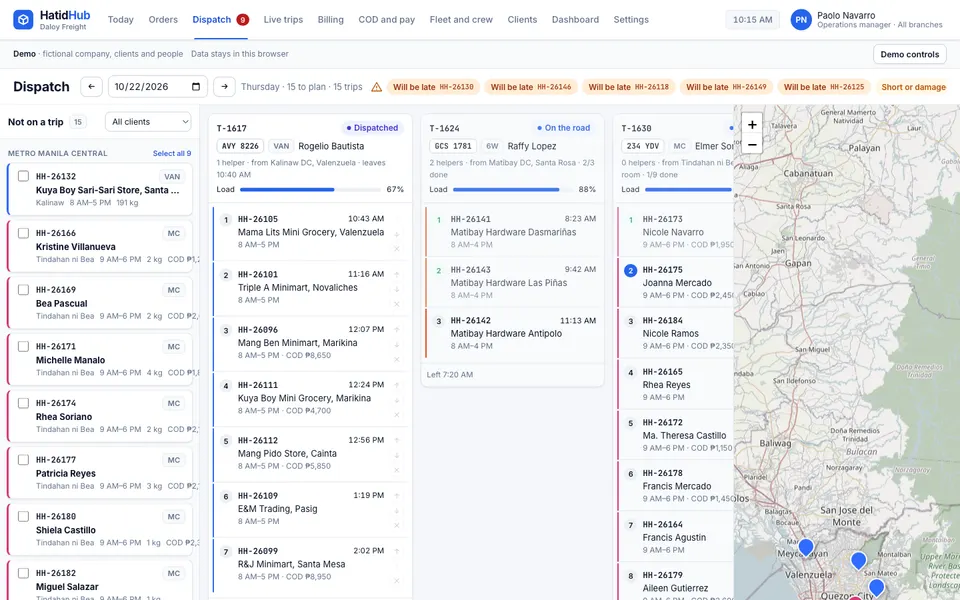The image size is (960, 600).
Task: Click the dispatch date input 10/22/2026
Action: 157,86
